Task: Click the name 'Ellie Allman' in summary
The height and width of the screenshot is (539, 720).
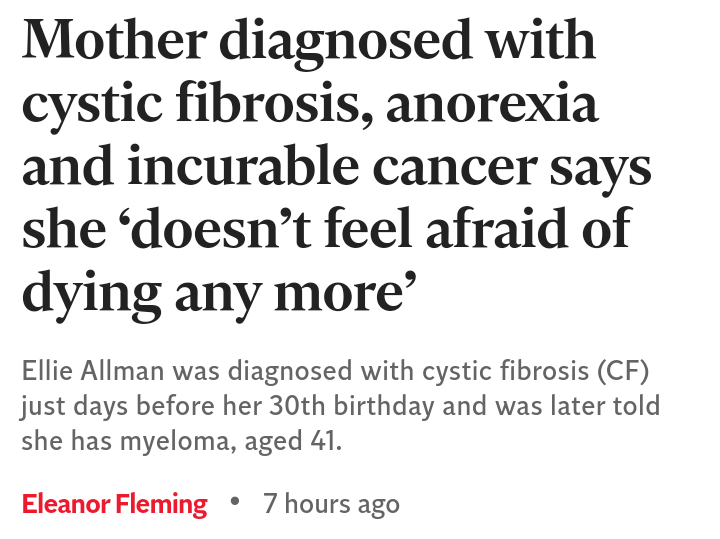Action: click(x=94, y=373)
